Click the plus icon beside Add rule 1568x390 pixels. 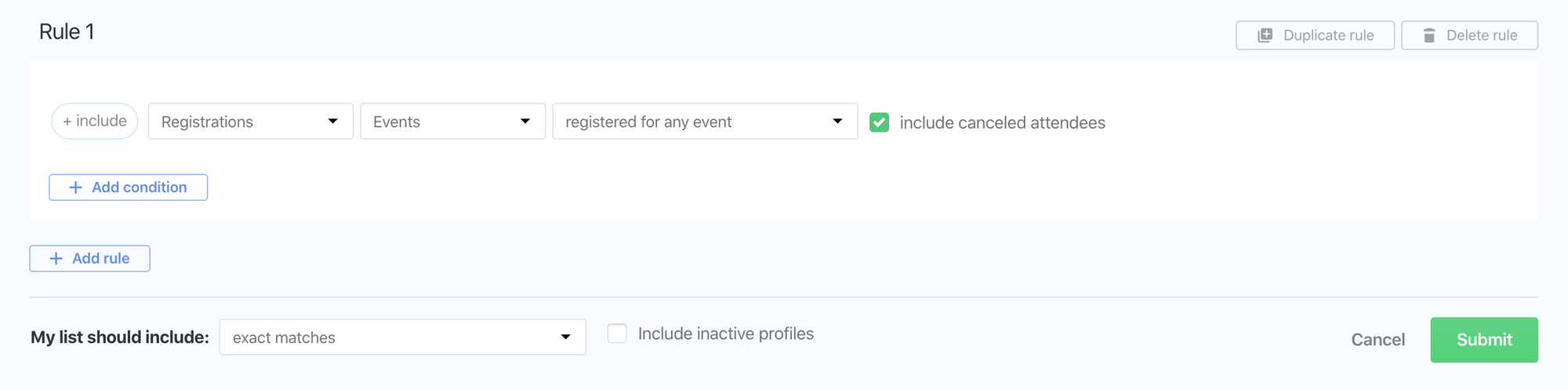coord(56,259)
